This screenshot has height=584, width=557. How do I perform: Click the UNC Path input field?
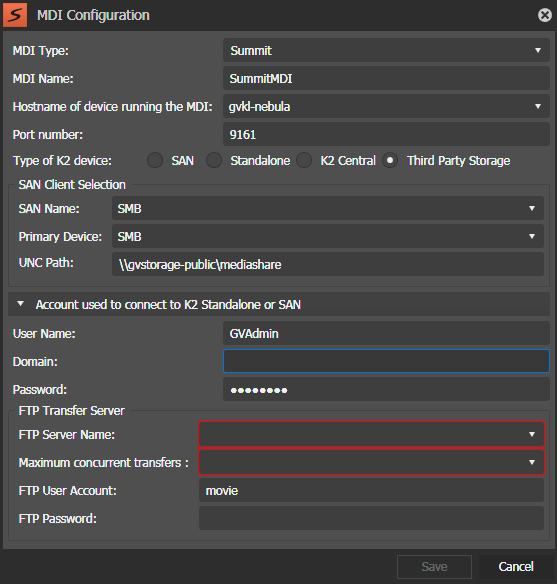328,264
